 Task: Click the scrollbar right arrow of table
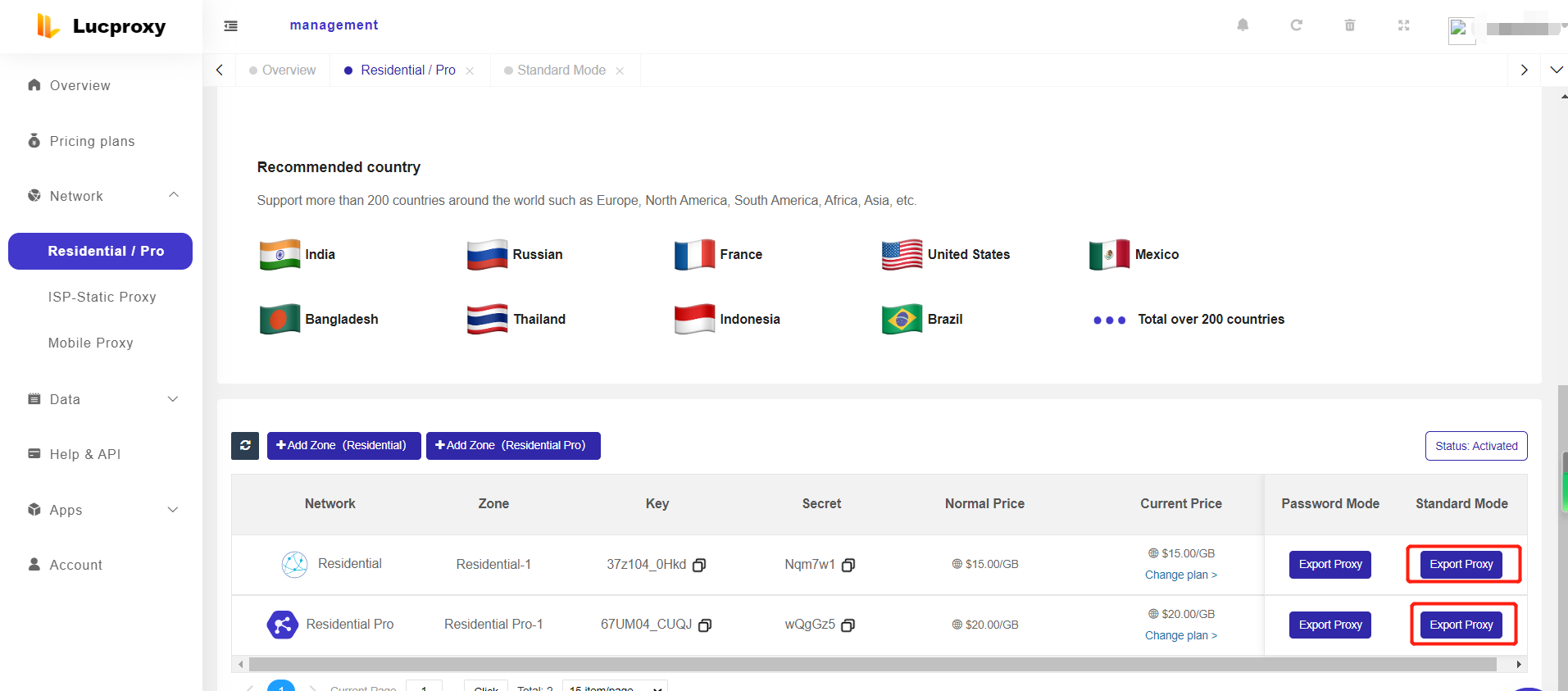[x=1519, y=665]
